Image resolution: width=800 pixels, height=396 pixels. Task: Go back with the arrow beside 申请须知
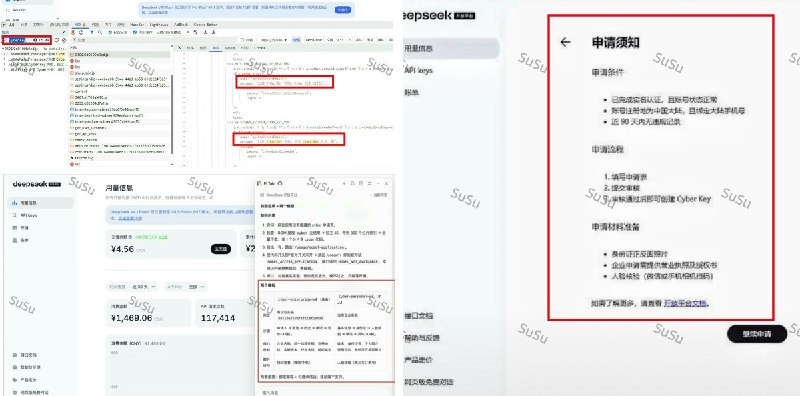click(565, 42)
